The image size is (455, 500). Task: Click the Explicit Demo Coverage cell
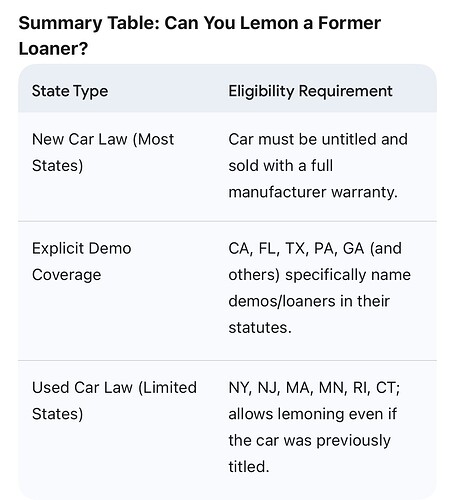click(82, 261)
